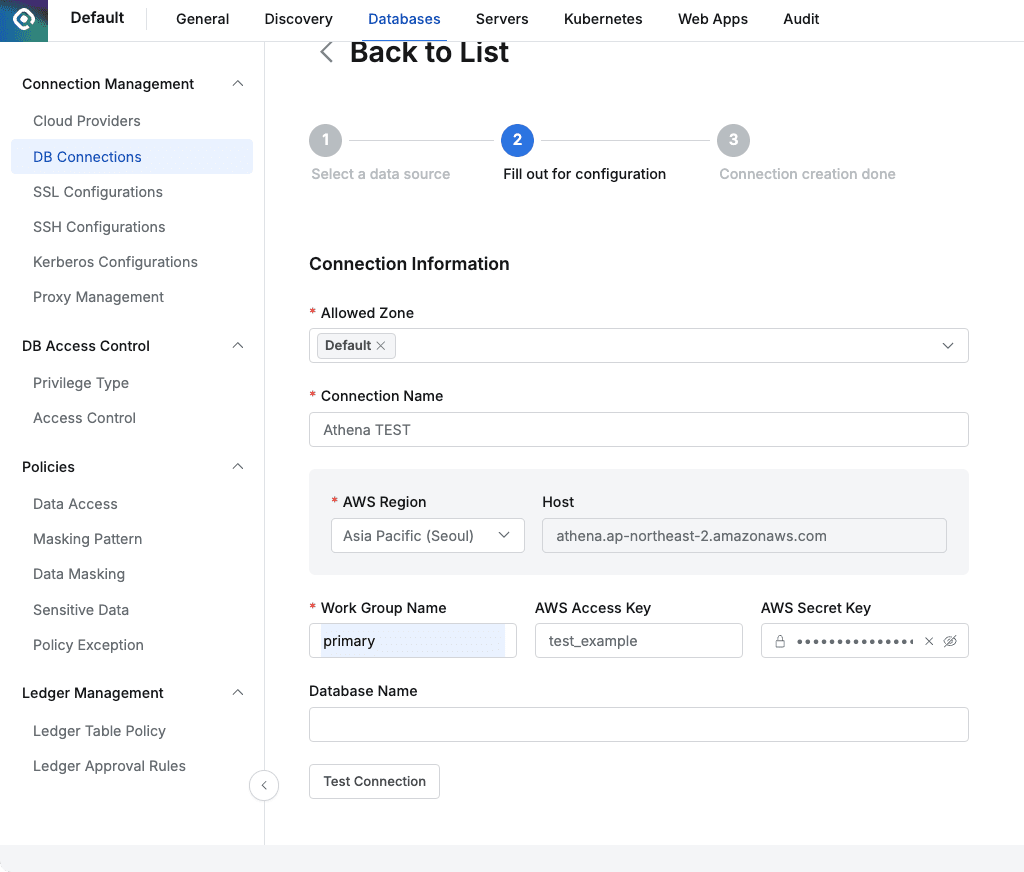
Task: Open the Allowed Zone dropdown
Action: coord(947,346)
